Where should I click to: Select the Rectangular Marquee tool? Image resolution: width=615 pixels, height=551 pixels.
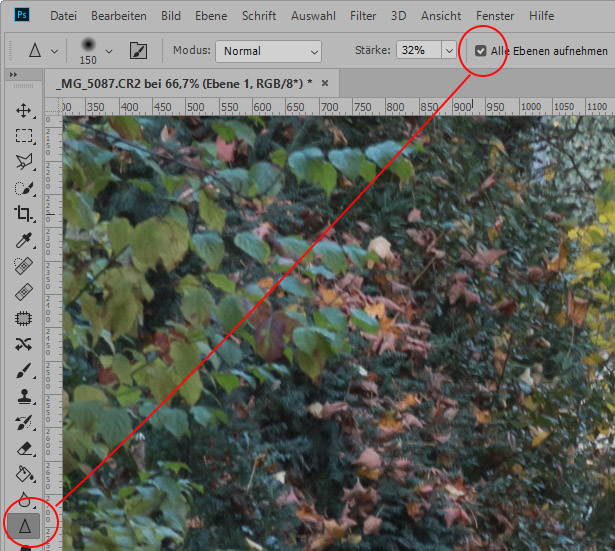coord(24,136)
